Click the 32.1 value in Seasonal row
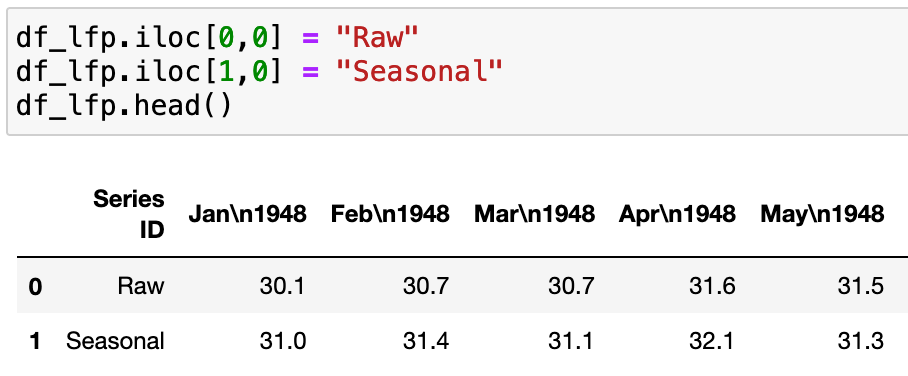Viewport: 908px width, 376px height. tap(712, 341)
